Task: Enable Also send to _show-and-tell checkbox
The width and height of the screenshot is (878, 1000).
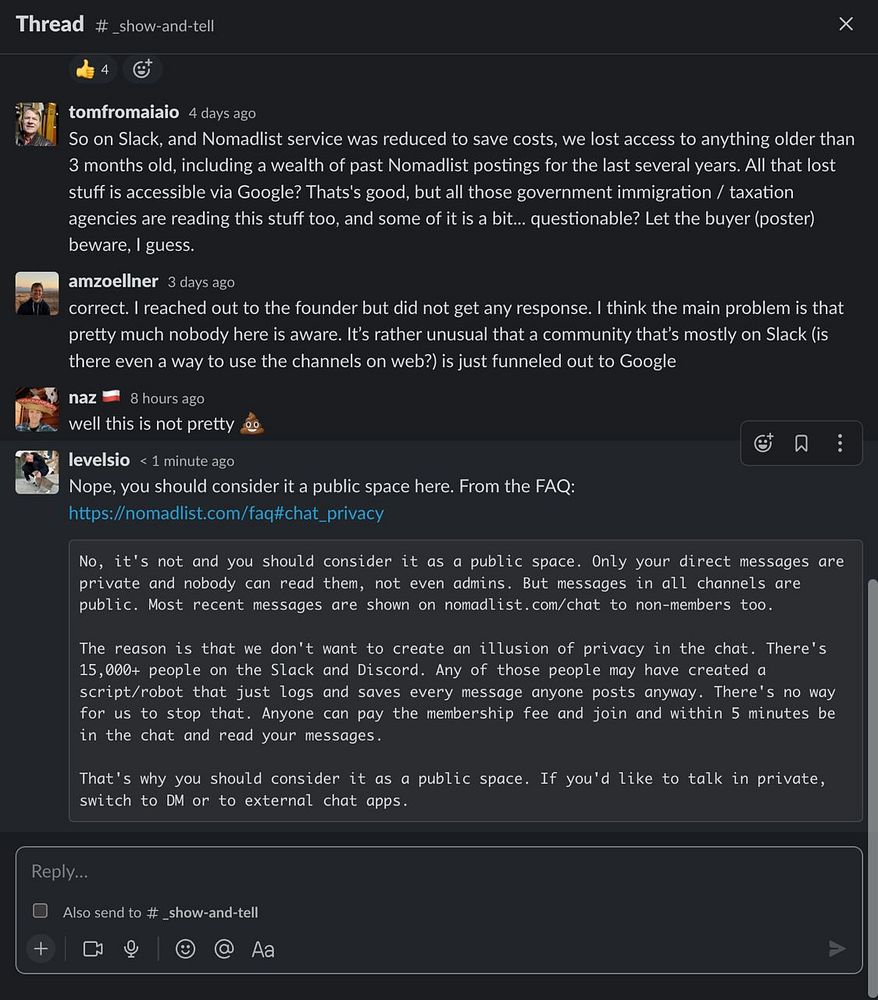Action: coord(40,911)
